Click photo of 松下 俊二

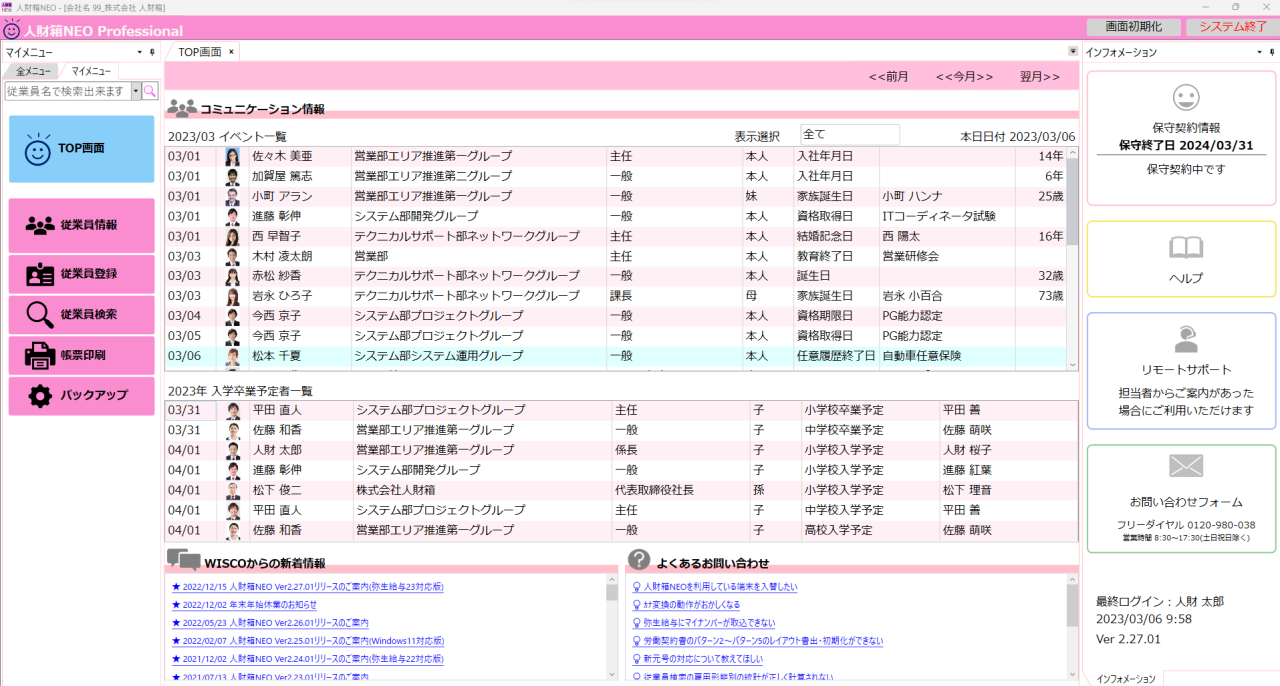point(234,491)
